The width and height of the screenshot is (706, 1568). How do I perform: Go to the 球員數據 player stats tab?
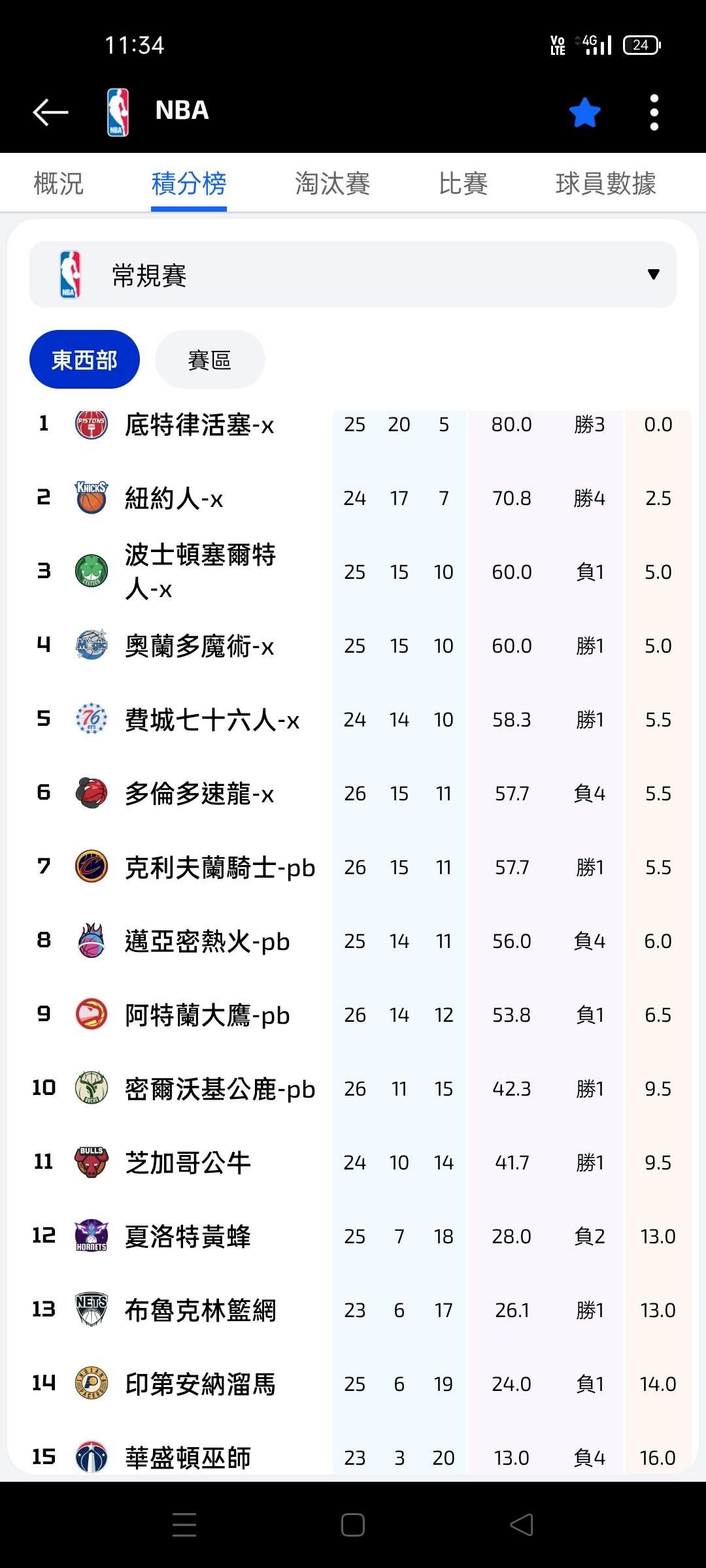tap(605, 184)
